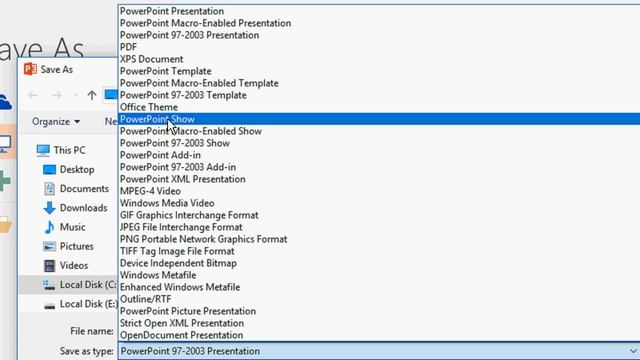Collapse the Save as type combo box
Viewport: 640px width, 360px height.
[633, 351]
